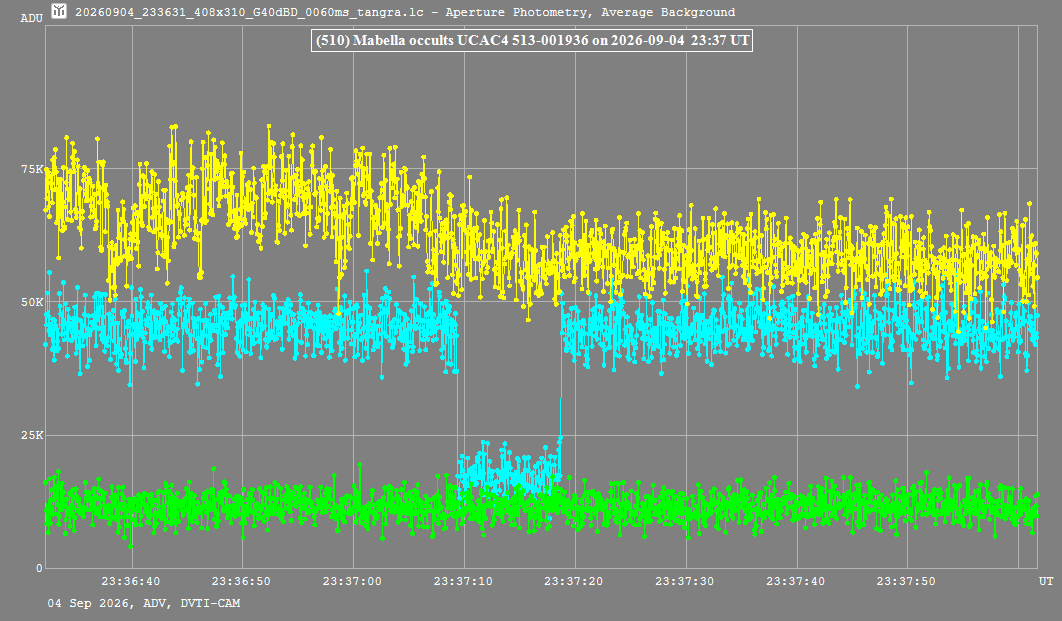
Task: Click the footer text with date and DVTI-CAM
Action: (144, 603)
